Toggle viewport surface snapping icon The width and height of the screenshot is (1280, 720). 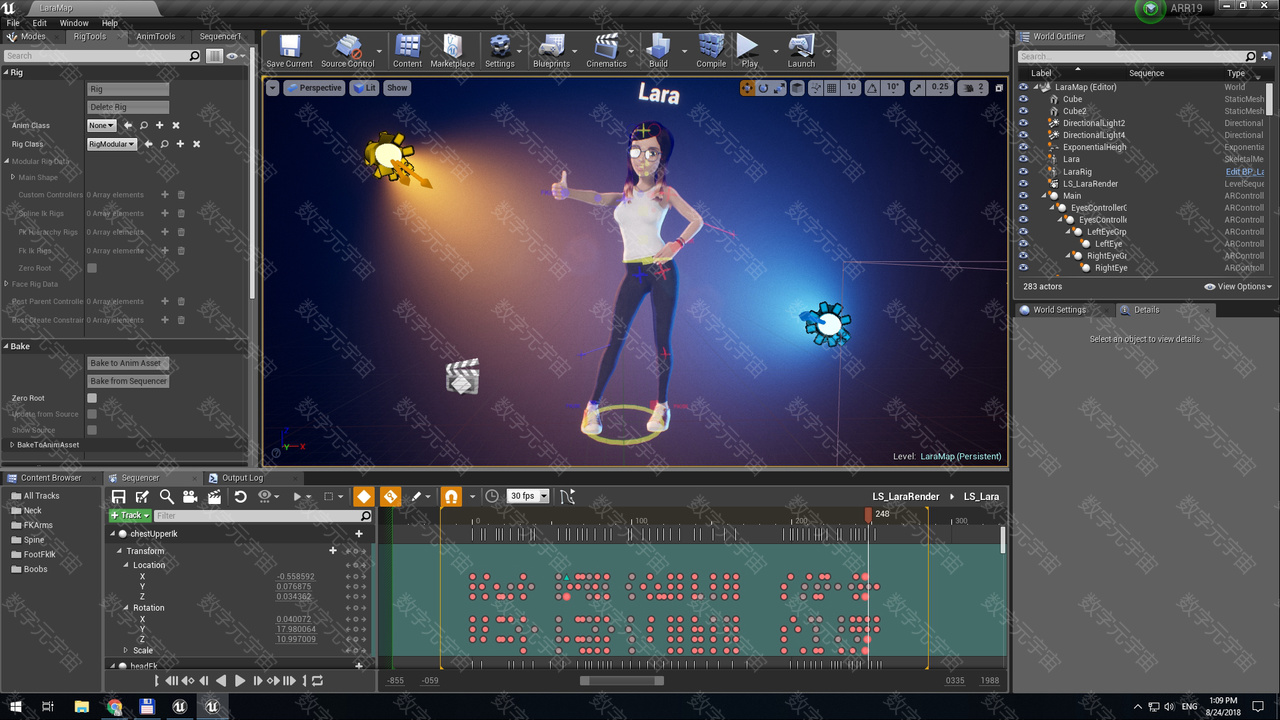[815, 88]
